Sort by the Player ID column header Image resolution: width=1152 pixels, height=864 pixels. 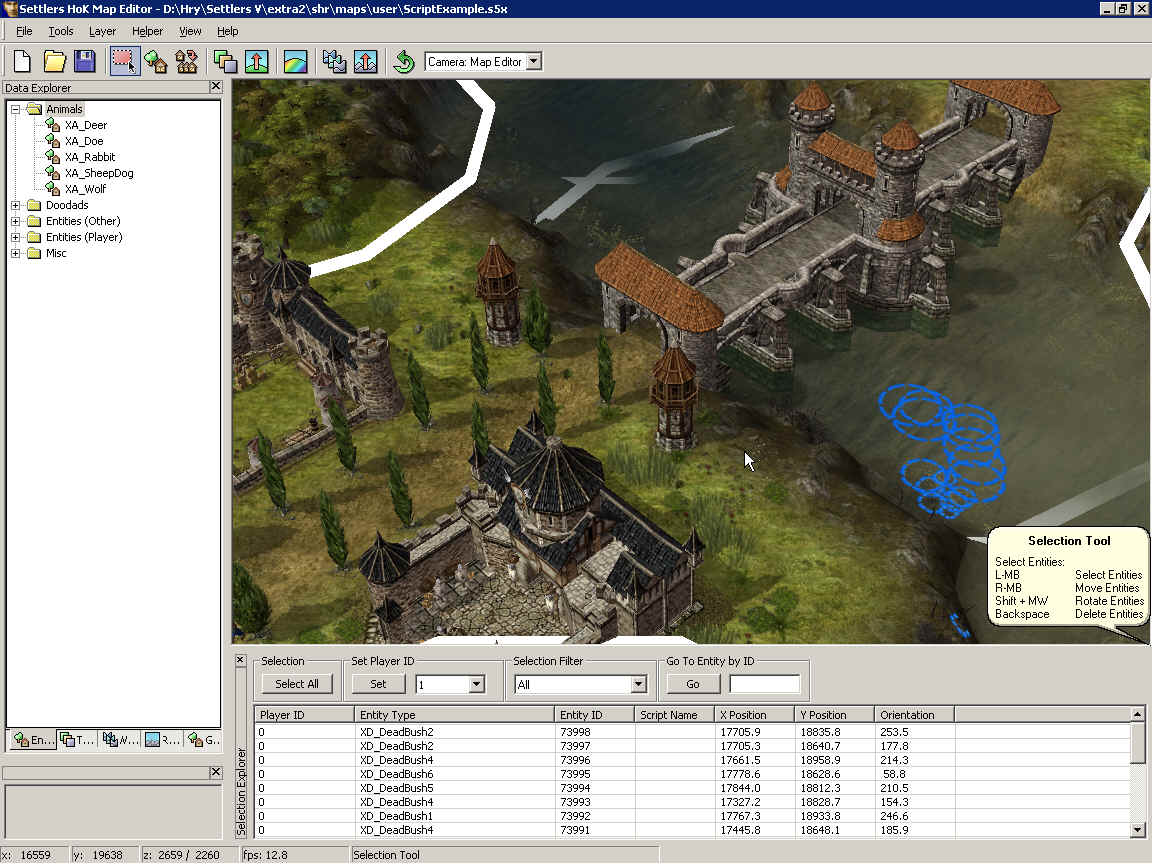pyautogui.click(x=304, y=715)
